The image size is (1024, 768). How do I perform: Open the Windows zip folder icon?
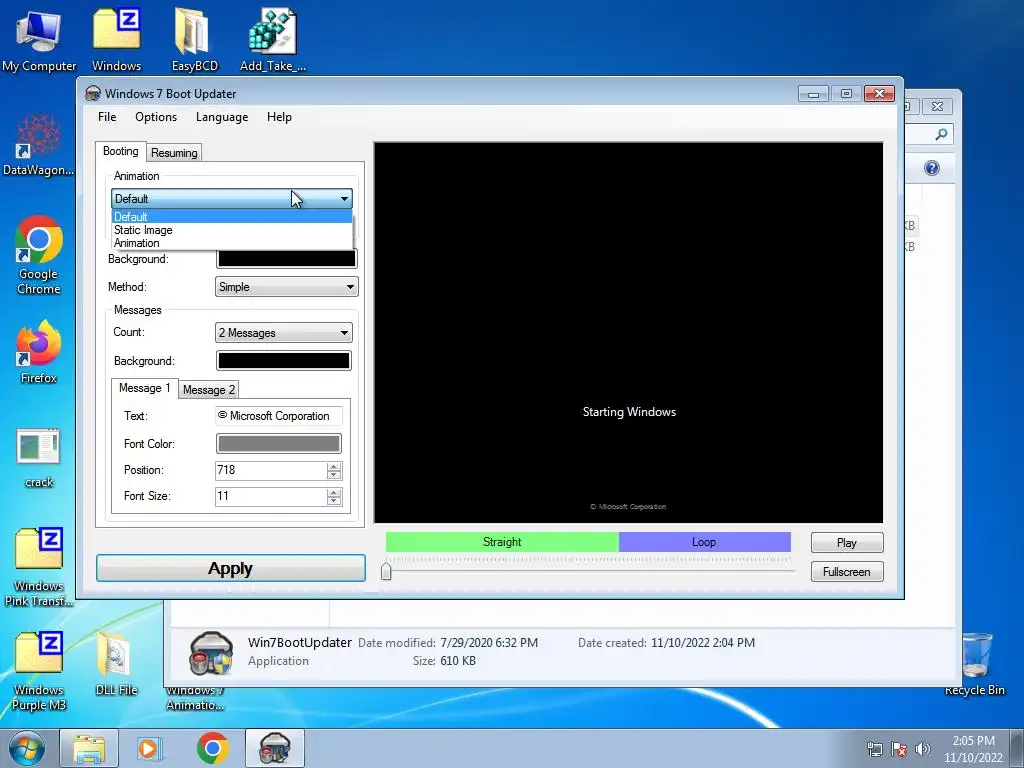(x=116, y=40)
